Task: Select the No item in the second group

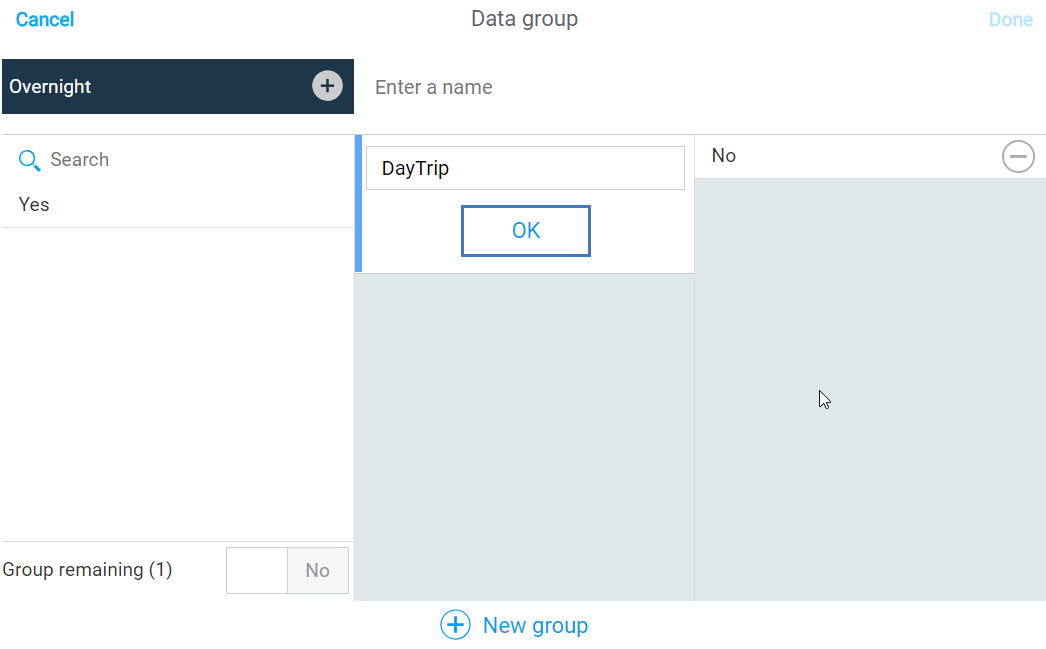Action: click(724, 156)
